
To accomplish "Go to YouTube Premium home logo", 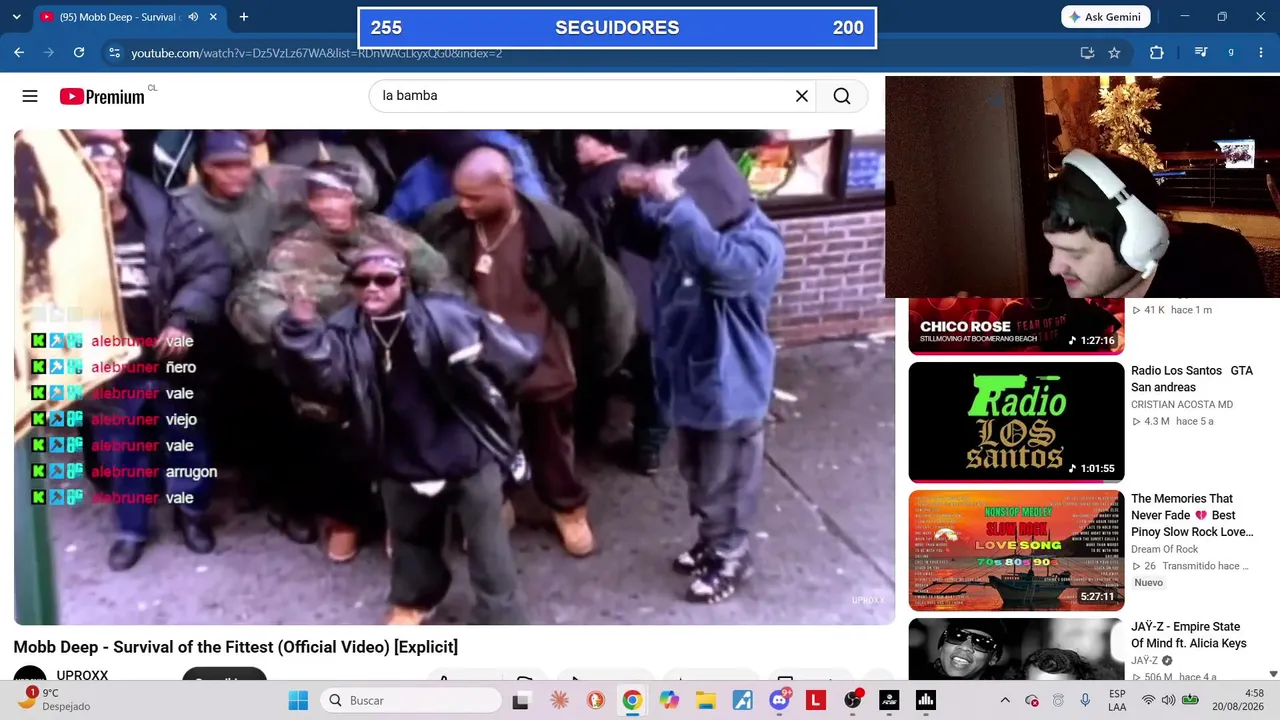I will click(x=102, y=96).
